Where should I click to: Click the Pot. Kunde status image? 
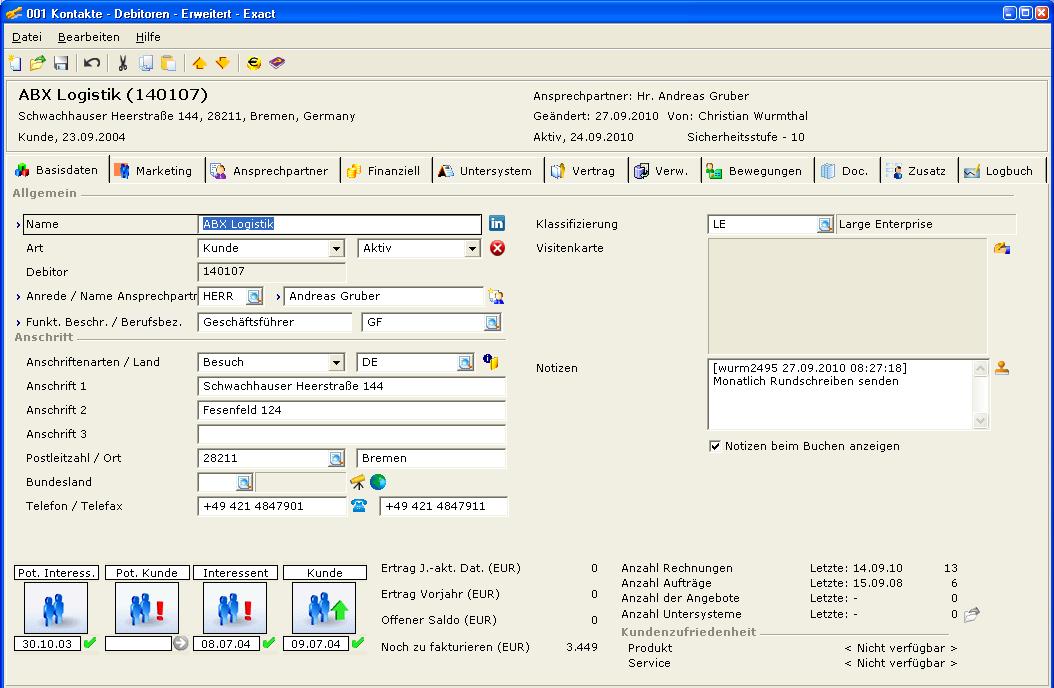pyautogui.click(x=147, y=608)
